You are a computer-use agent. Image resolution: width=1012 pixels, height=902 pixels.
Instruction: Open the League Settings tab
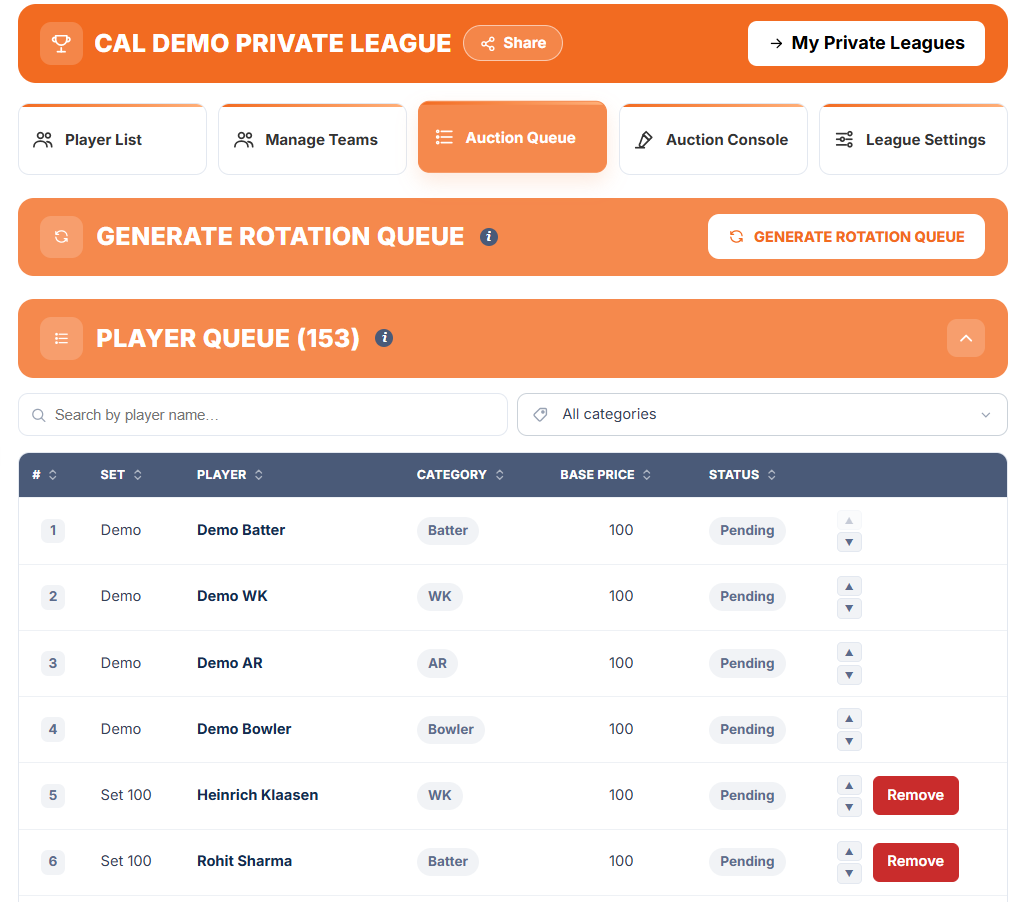pyautogui.click(x=913, y=139)
